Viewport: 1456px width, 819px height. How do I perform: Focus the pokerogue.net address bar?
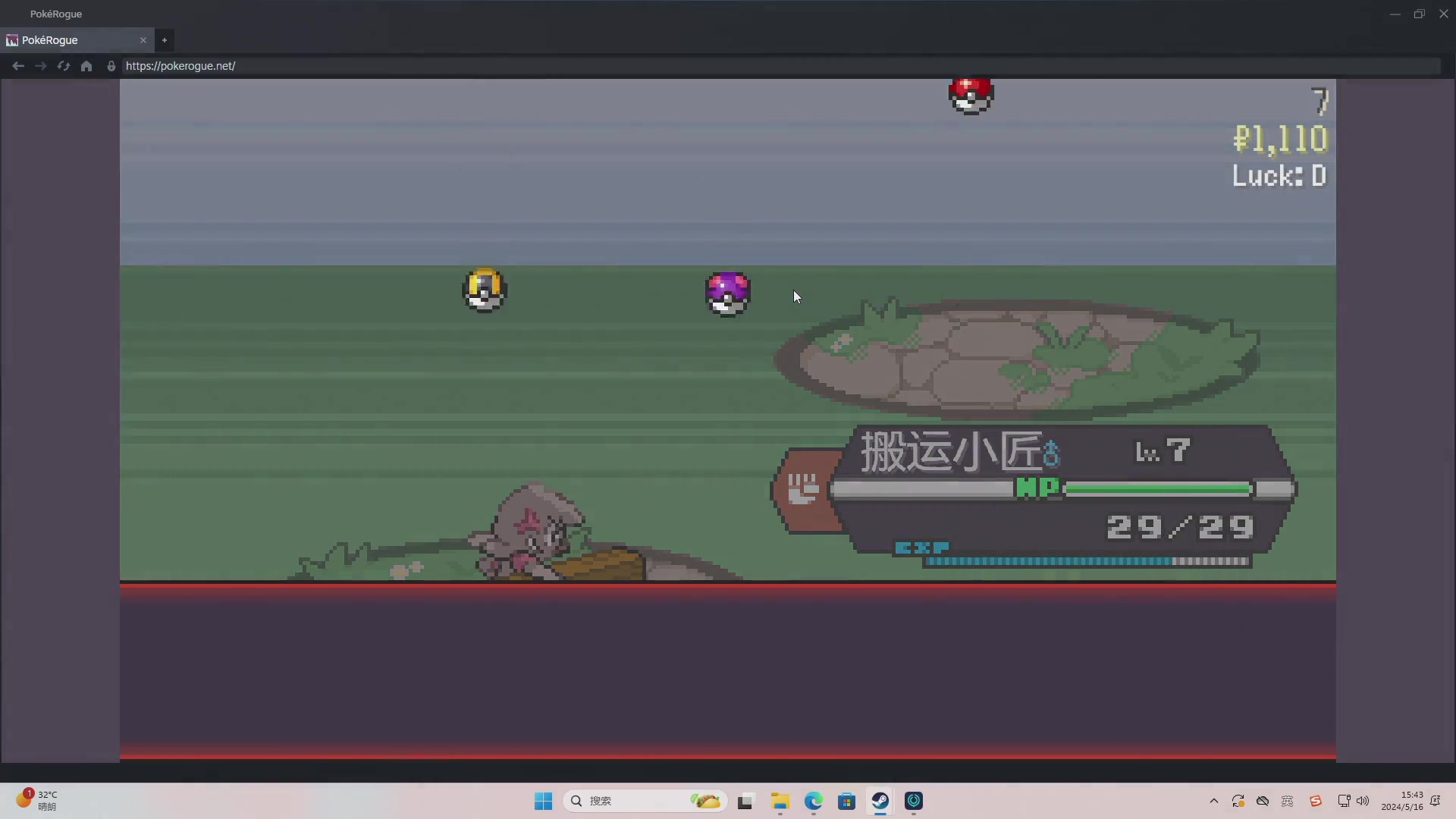point(781,66)
